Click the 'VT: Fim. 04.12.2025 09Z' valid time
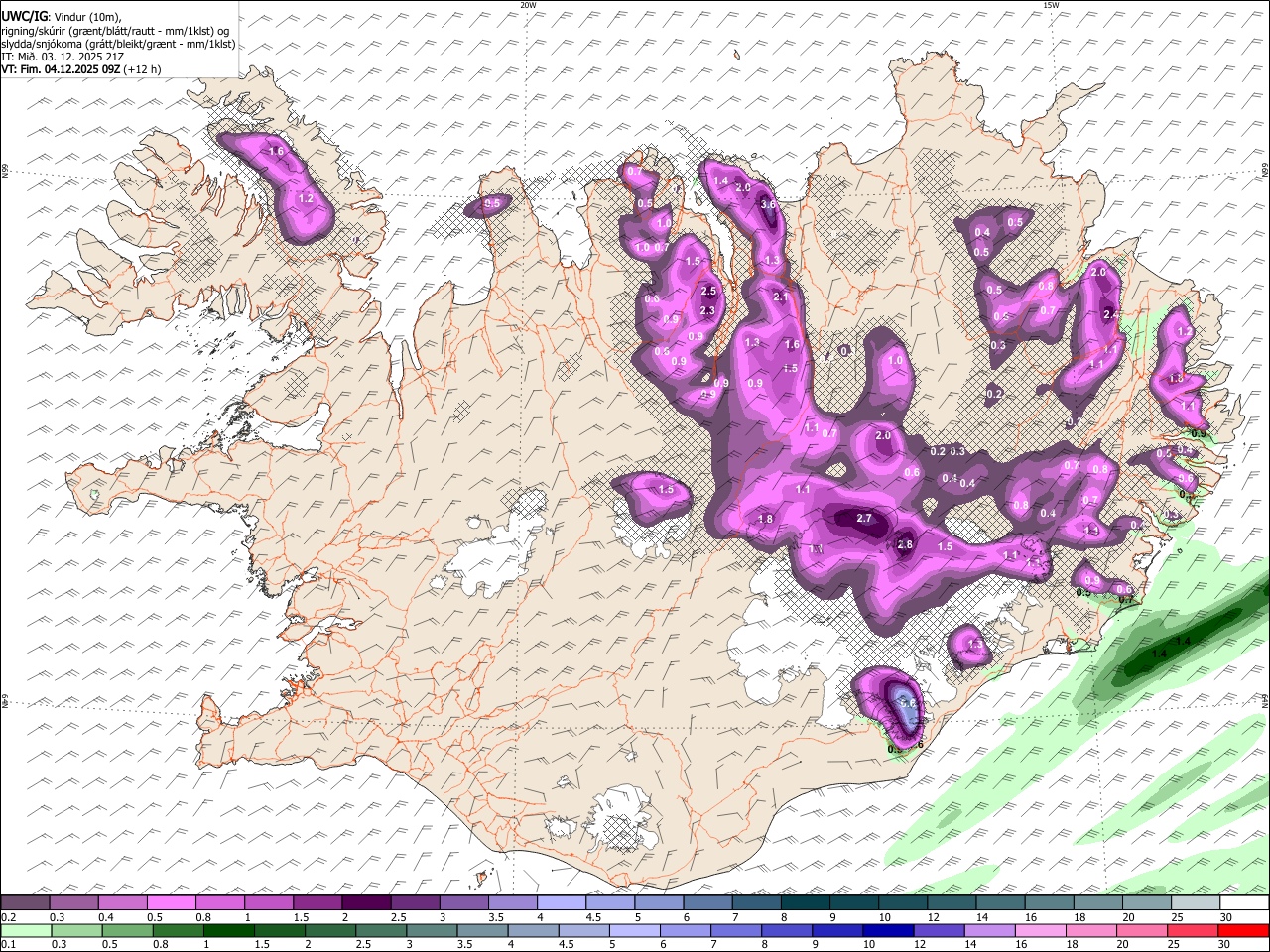This screenshot has width=1270, height=952. pos(61,69)
